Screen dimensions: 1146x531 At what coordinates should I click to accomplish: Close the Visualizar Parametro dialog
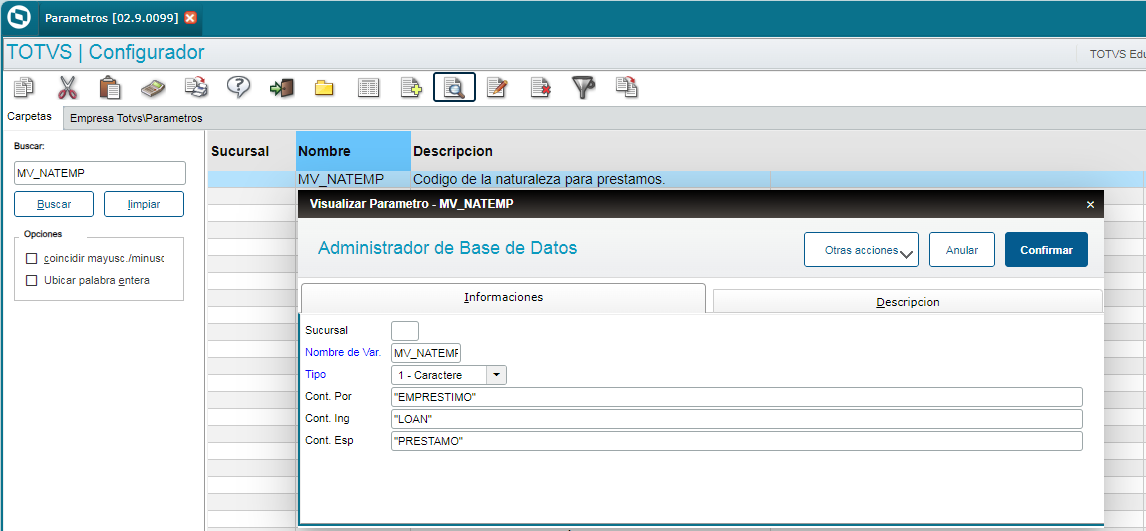1090,205
